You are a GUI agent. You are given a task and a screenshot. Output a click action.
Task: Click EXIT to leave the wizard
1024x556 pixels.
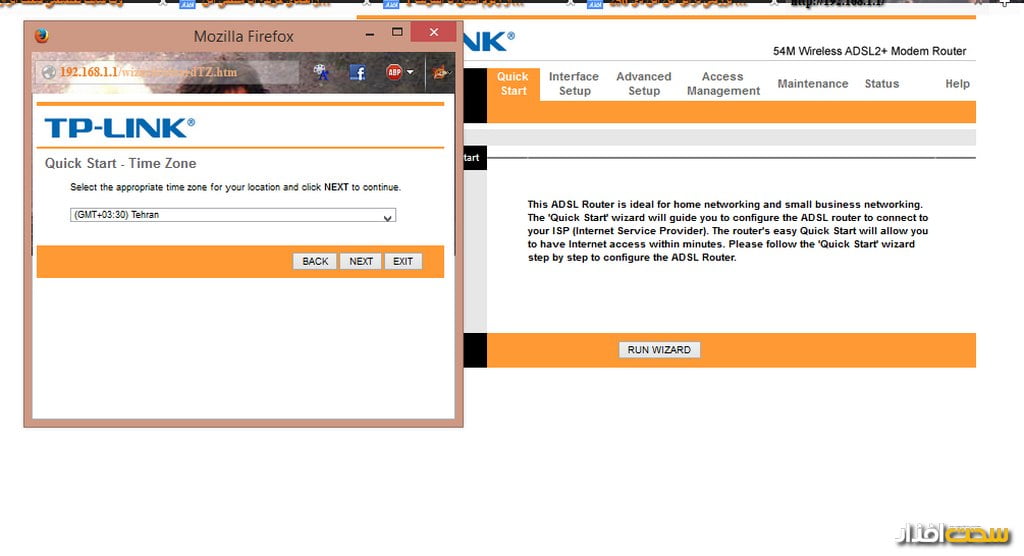click(x=402, y=261)
